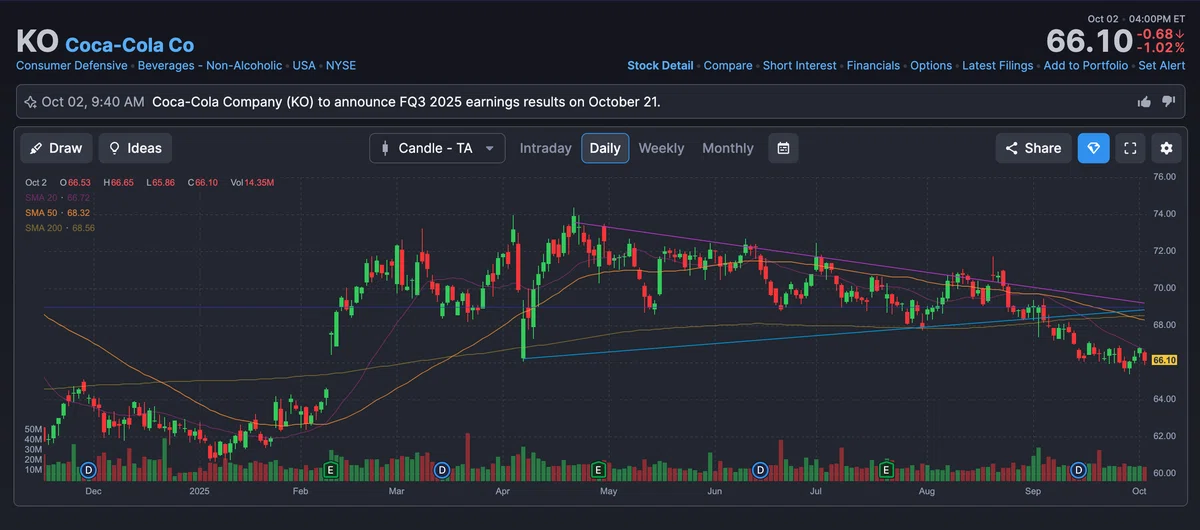Image resolution: width=1200 pixels, height=530 pixels.
Task: Select the SMA 200 indicator label
Action: 60,228
